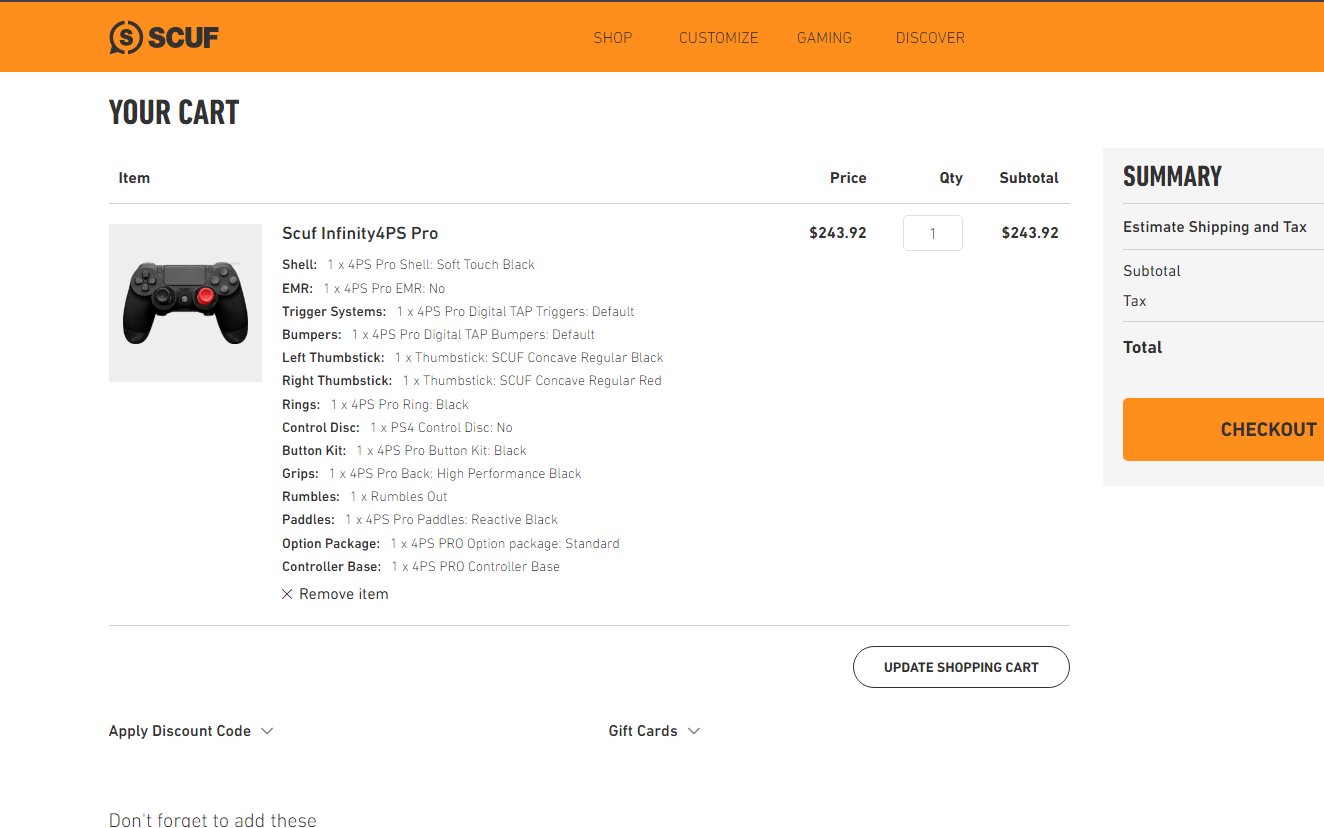1324x828 pixels.
Task: Click the $243.92 subtotal value
Action: click(x=1030, y=233)
